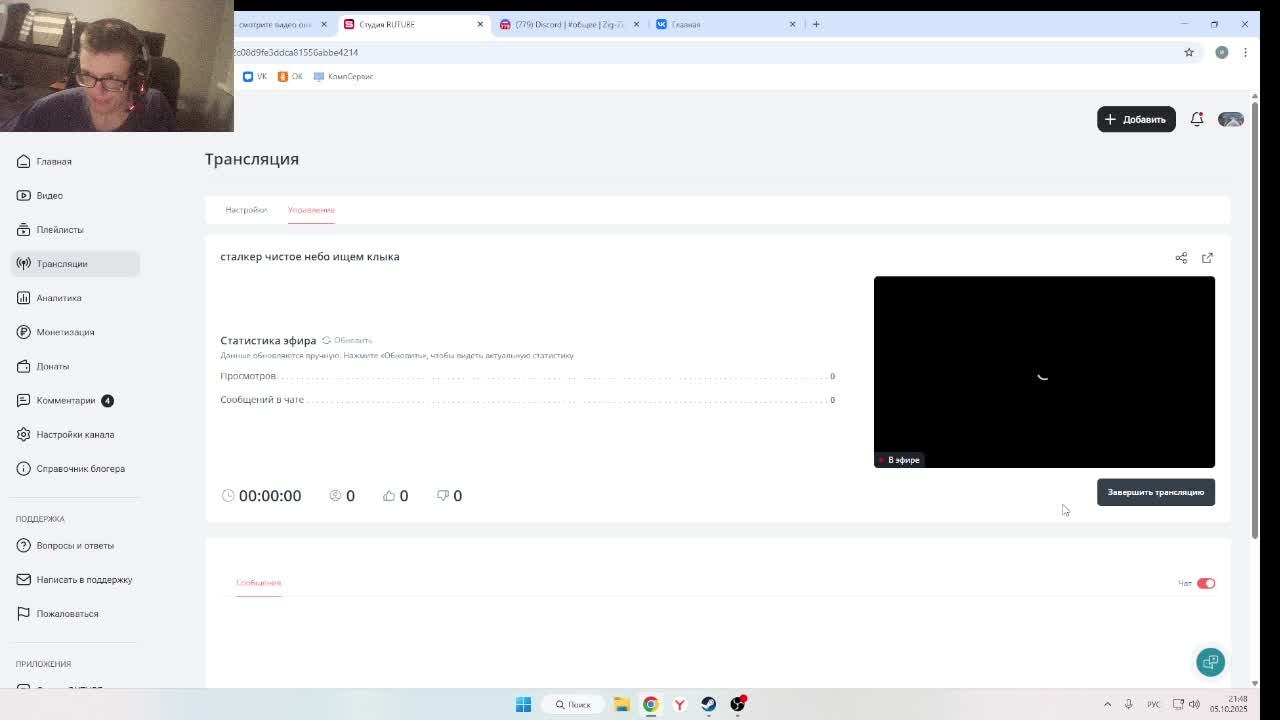Go to Комментарии in the sidebar
Viewport: 1280px width, 720px height.
[66, 400]
